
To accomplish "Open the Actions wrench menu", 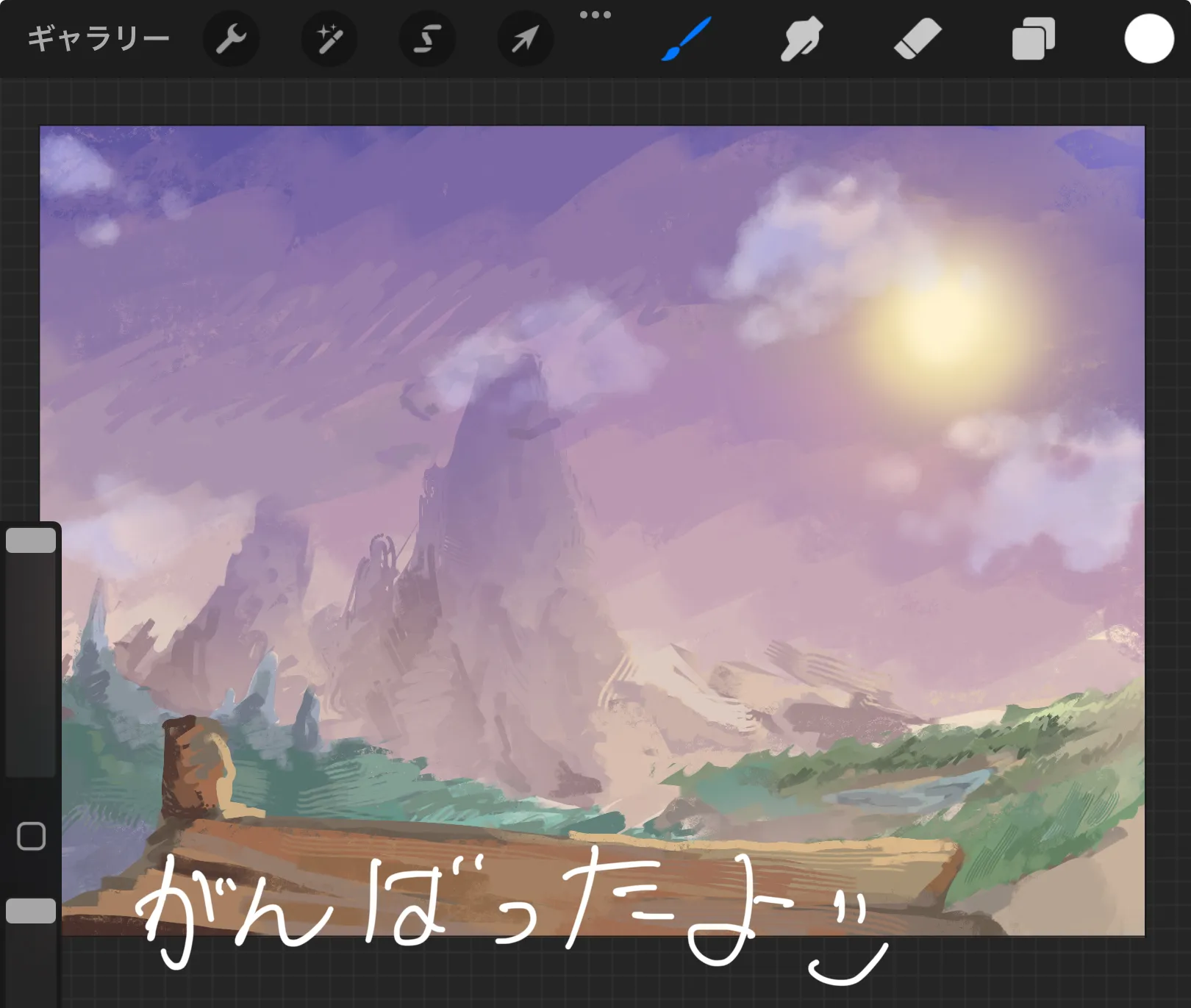I will 231,39.
